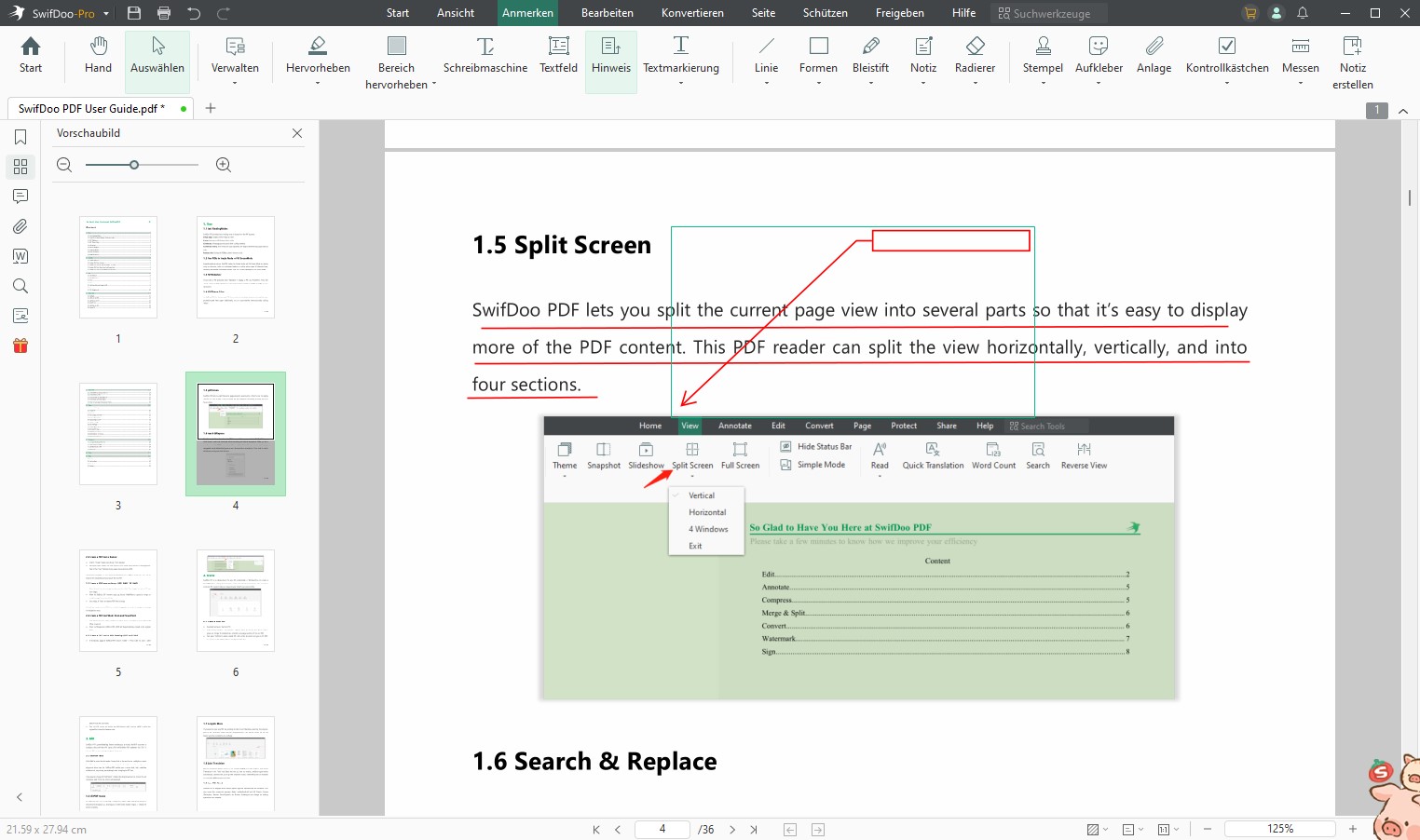
Task: Open the Schützen tab
Action: (826, 13)
